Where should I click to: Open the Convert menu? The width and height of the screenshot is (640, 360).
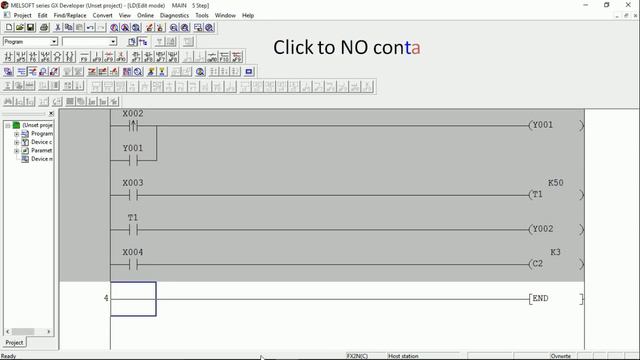[x=102, y=16]
